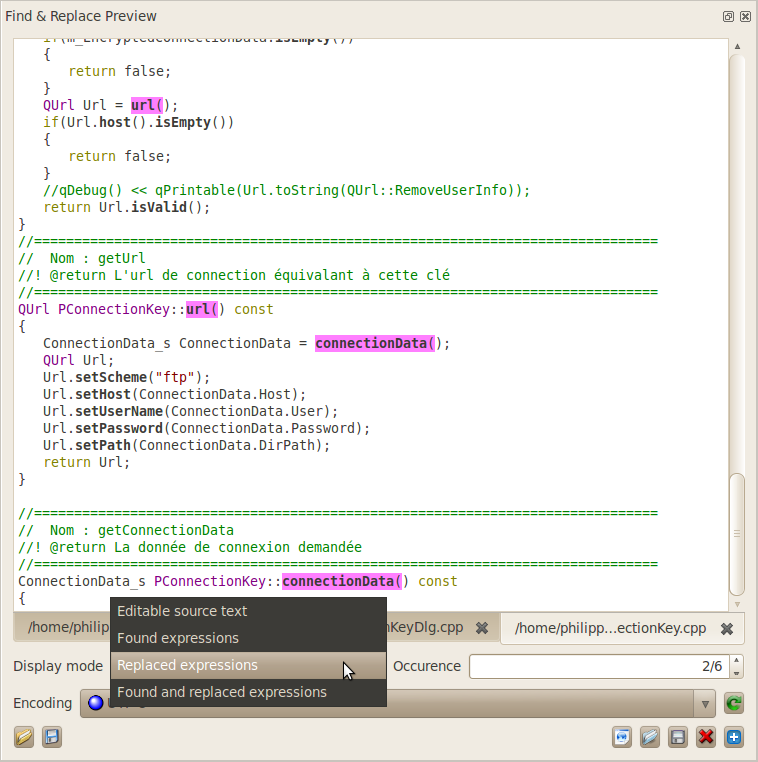The height and width of the screenshot is (762, 758).
Task: Click the blue floppy save icon at bottom left
Action: click(51, 737)
